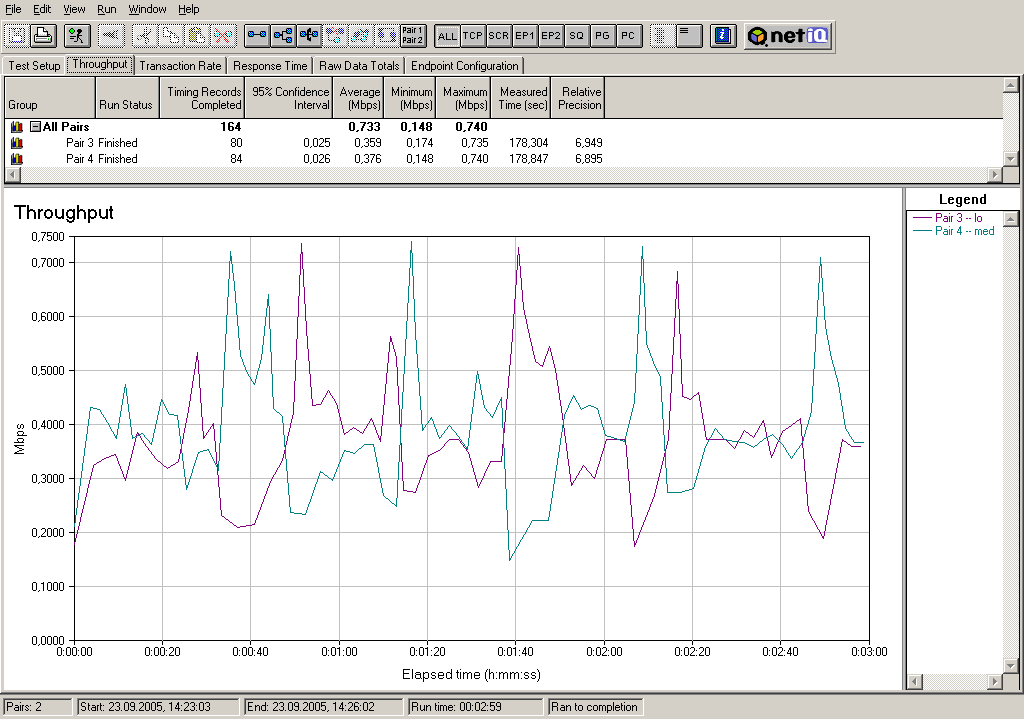Switch to the Response Time tab
Viewport: 1024px width, 719px height.
(270, 66)
